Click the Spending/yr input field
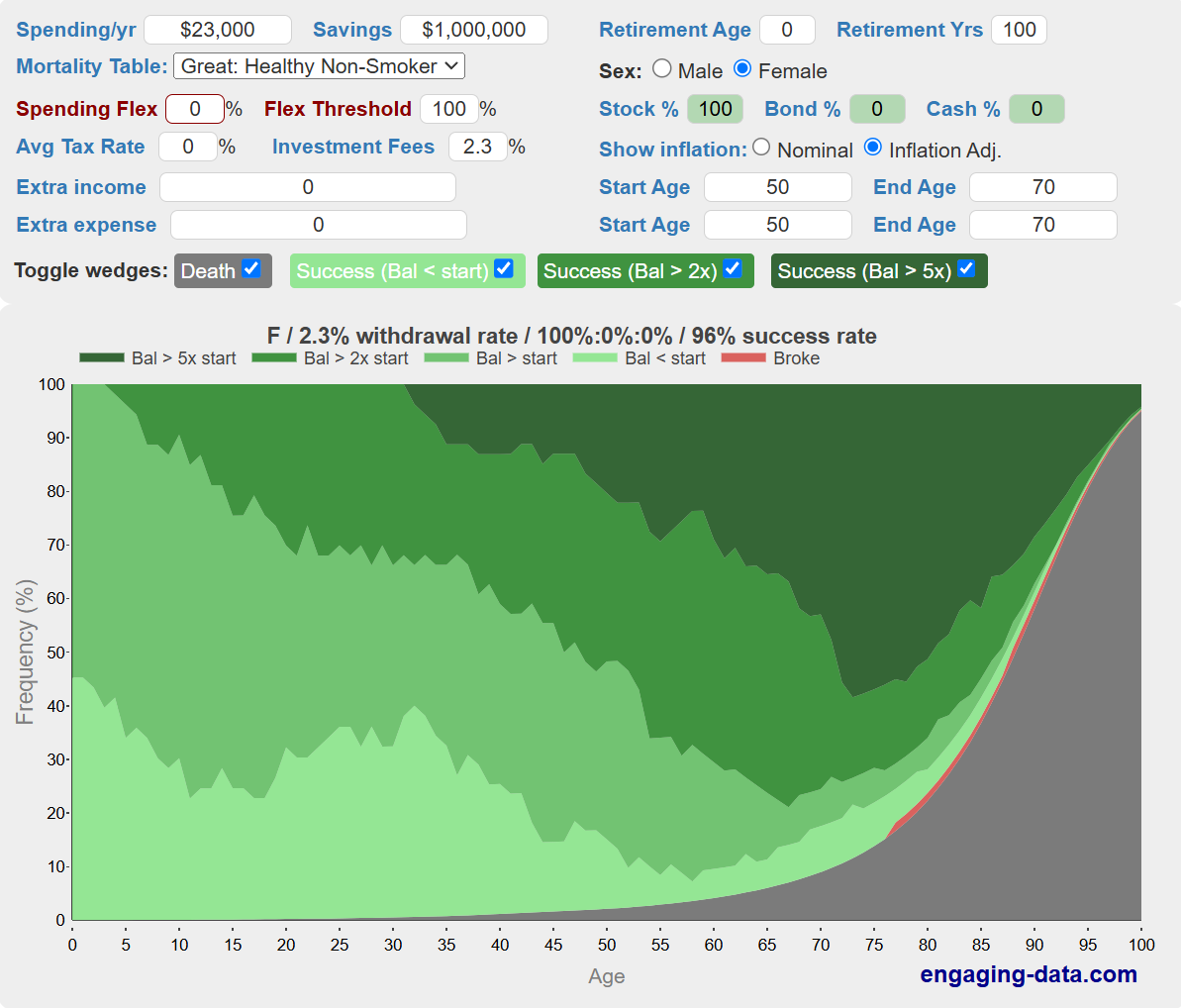 (218, 30)
